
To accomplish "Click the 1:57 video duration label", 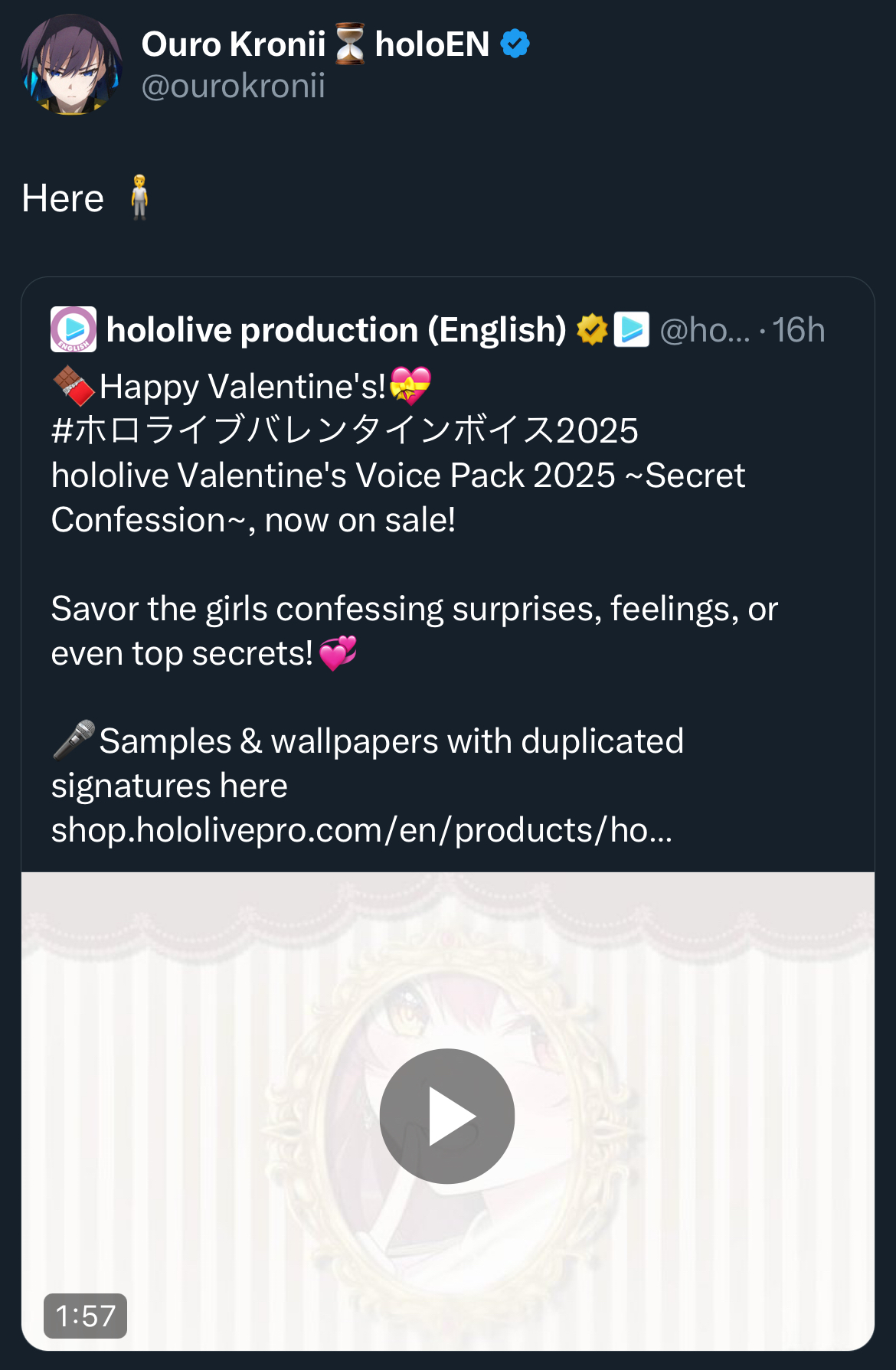I will tap(85, 1316).
